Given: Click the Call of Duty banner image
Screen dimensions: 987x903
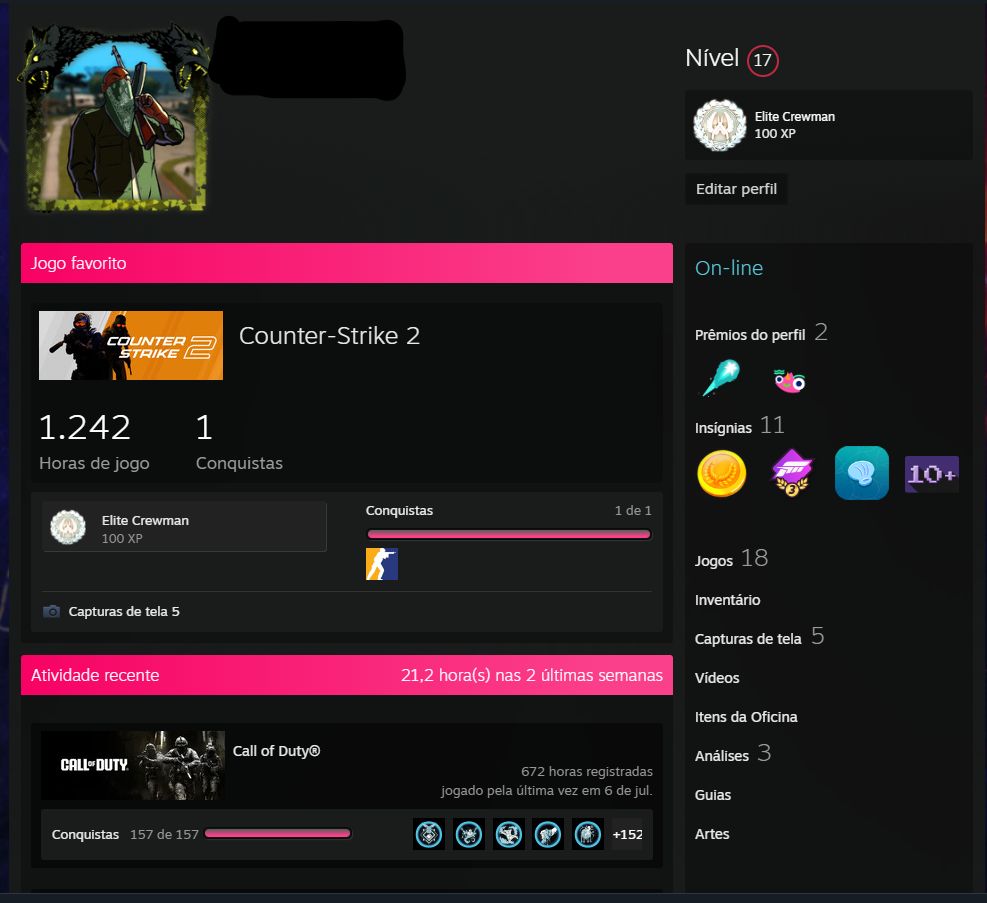Looking at the screenshot, I should tap(133, 765).
